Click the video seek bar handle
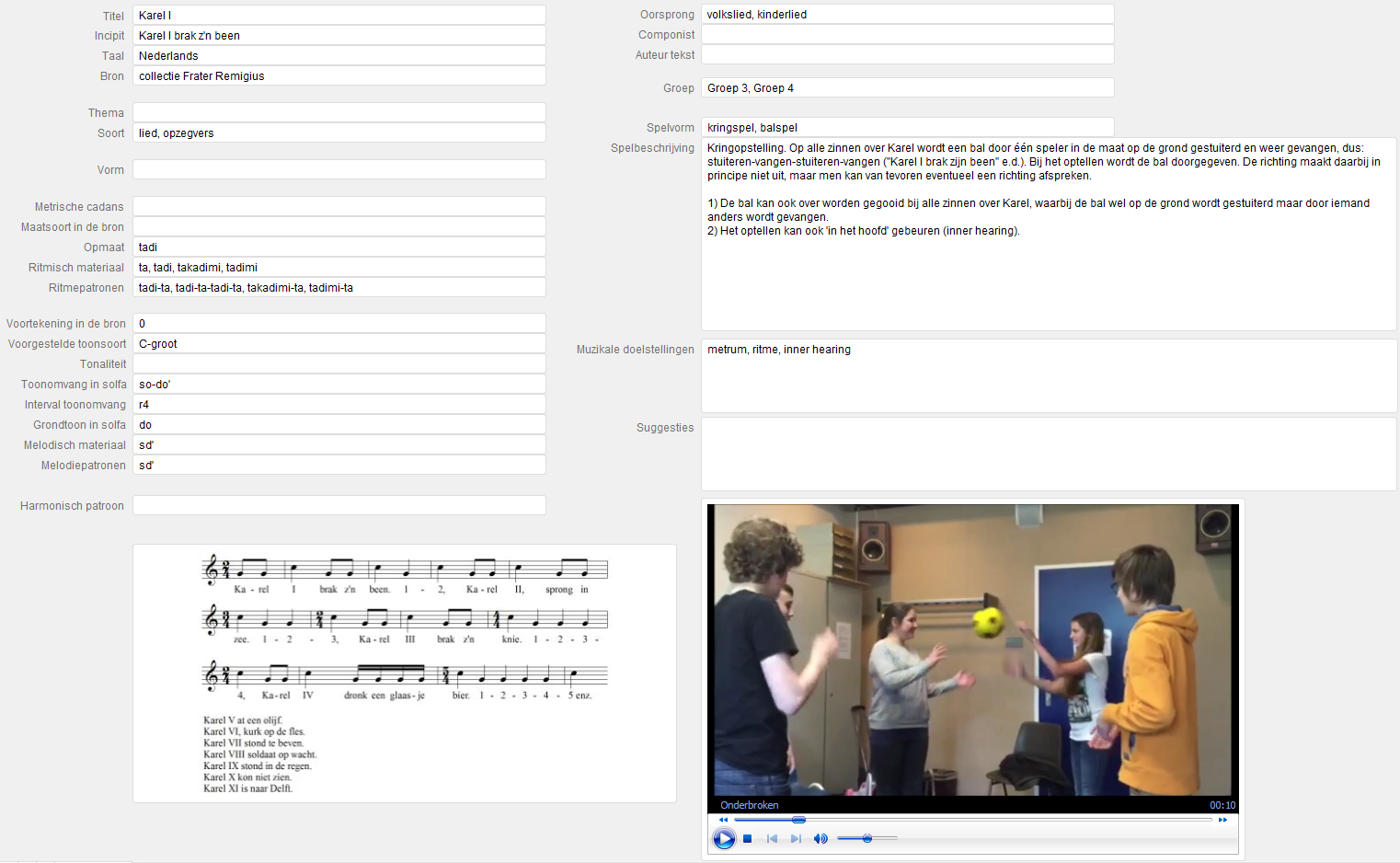Image resolution: width=1400 pixels, height=863 pixels. (x=798, y=820)
